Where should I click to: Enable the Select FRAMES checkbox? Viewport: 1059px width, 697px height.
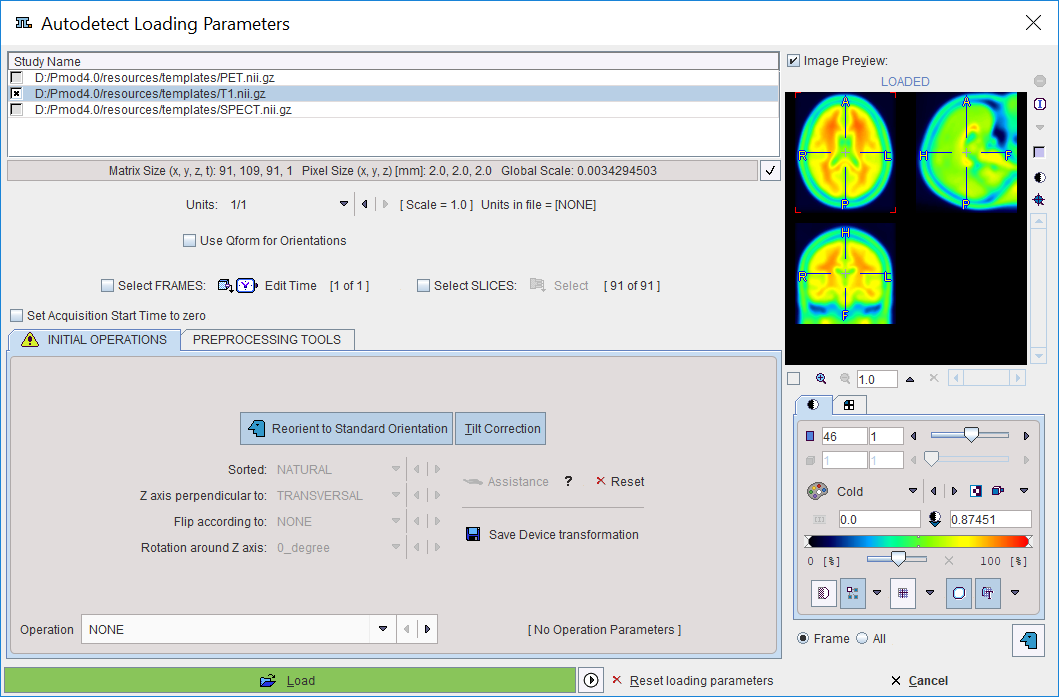(107, 286)
